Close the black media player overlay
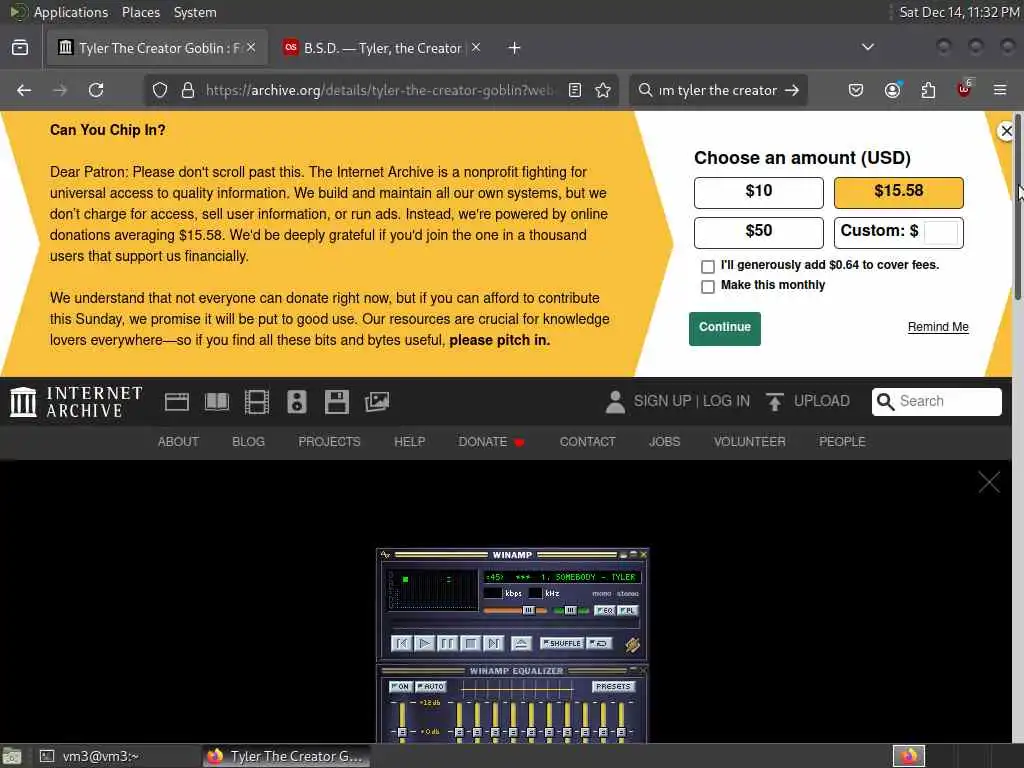Image resolution: width=1024 pixels, height=768 pixels. click(x=989, y=482)
